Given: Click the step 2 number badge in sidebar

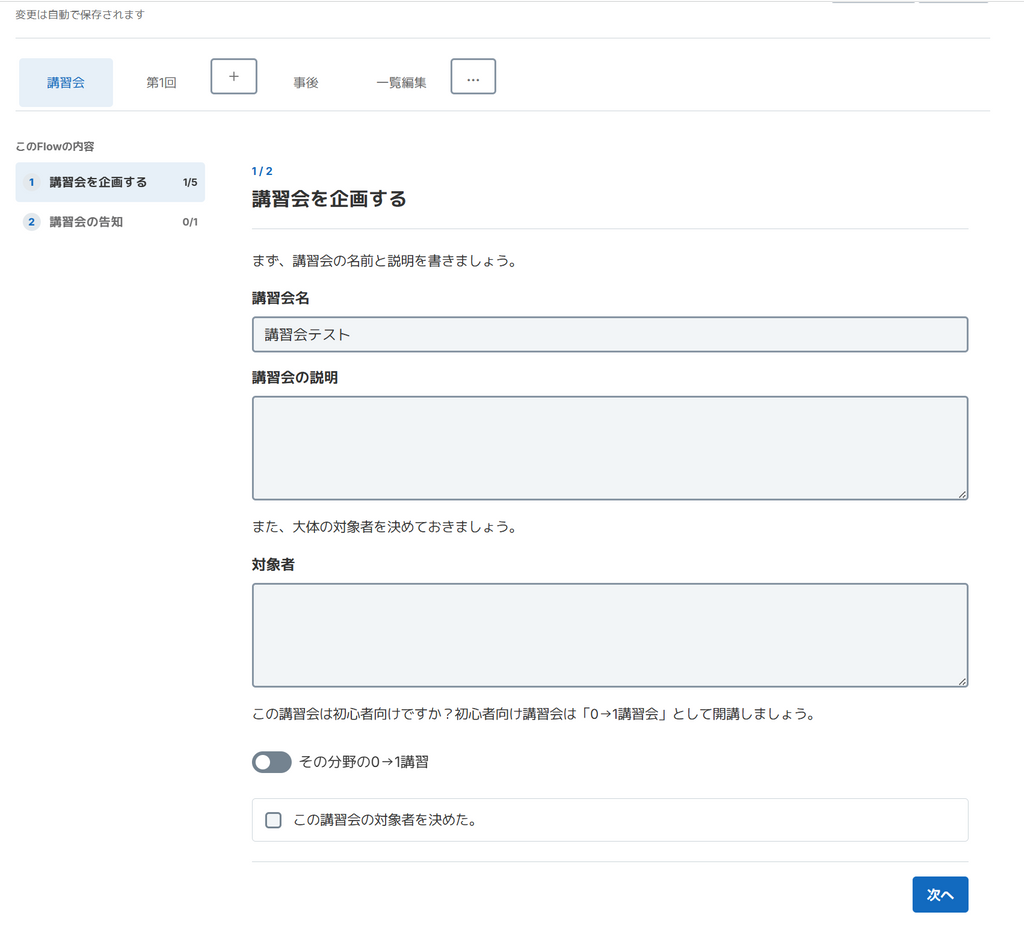Looking at the screenshot, I should (31, 222).
